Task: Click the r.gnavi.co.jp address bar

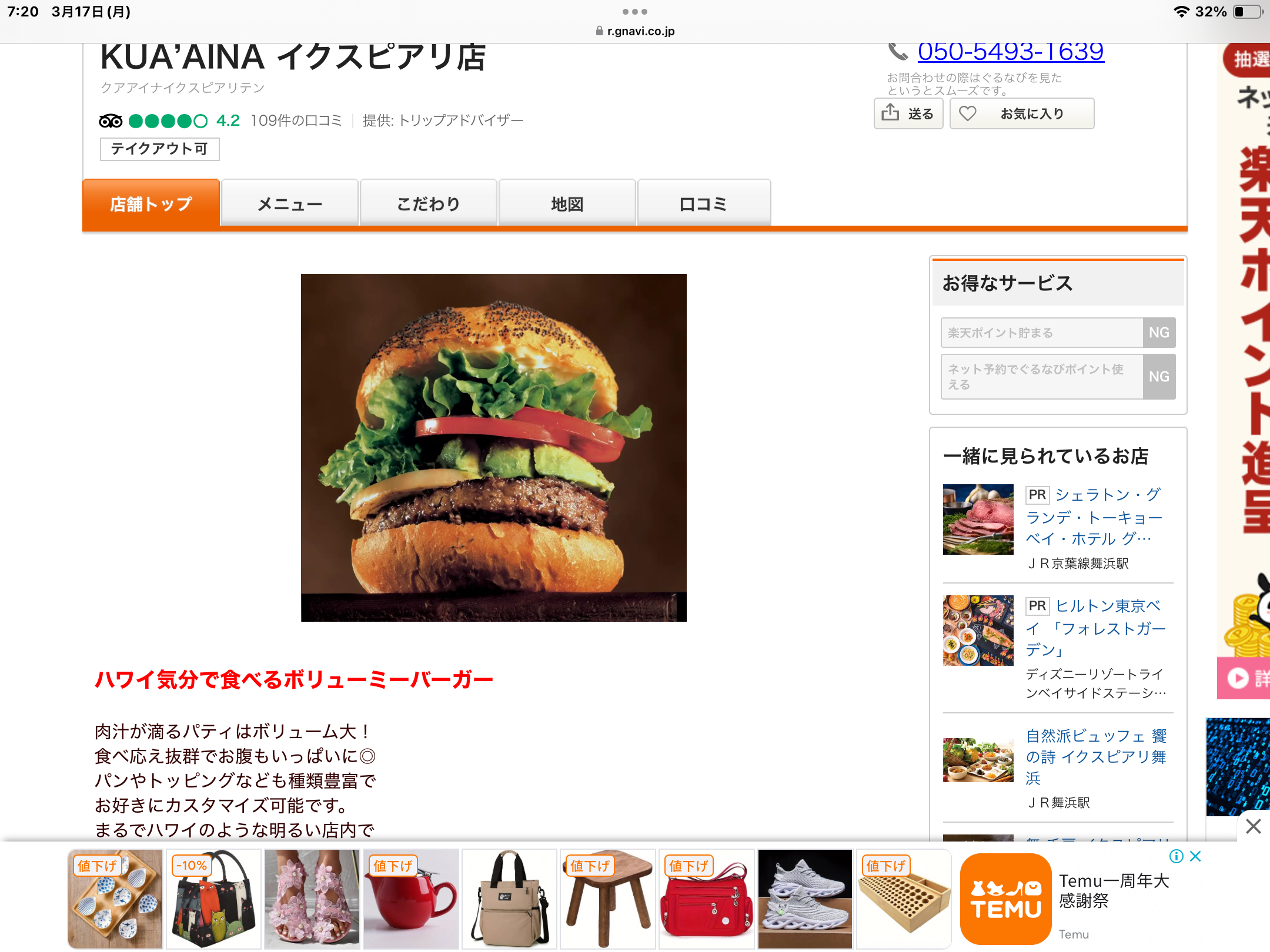Action: [635, 31]
